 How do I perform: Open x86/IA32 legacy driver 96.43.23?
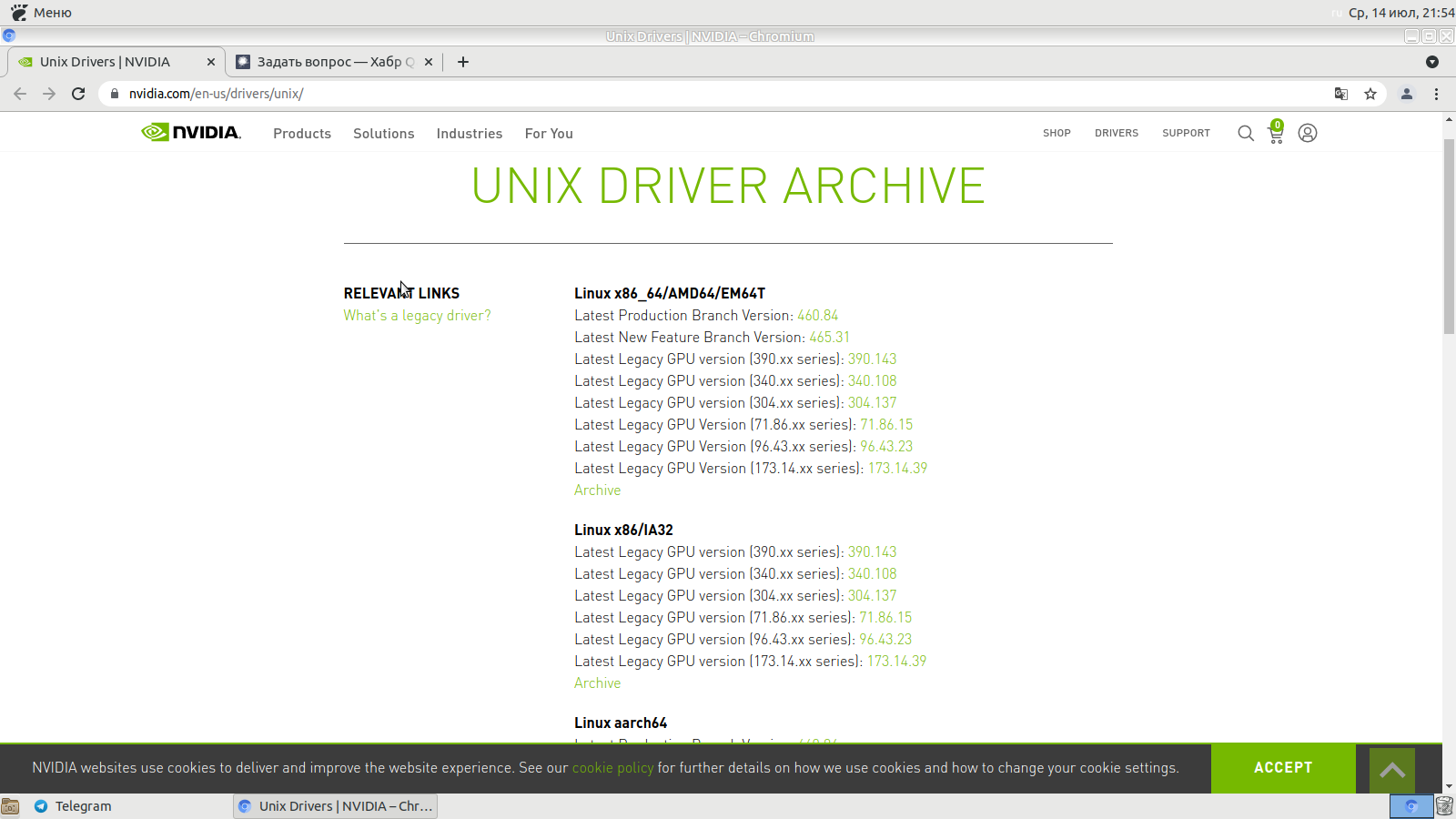coord(885,640)
